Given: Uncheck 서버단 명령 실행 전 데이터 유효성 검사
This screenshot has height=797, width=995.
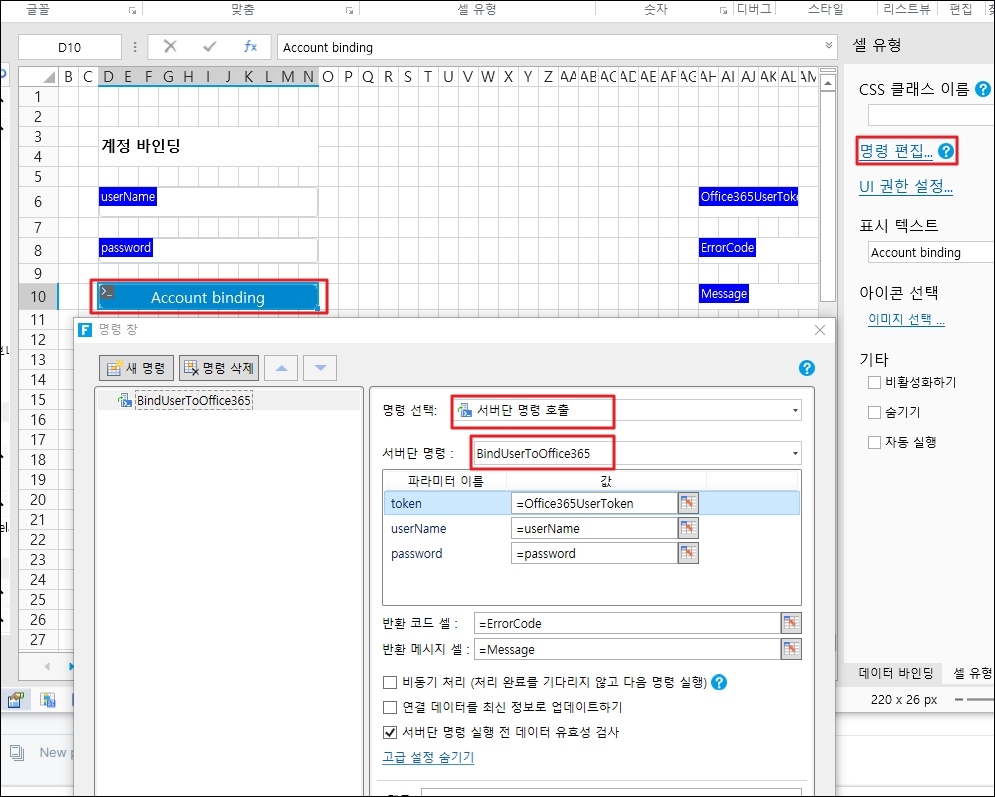Looking at the screenshot, I should (x=390, y=732).
